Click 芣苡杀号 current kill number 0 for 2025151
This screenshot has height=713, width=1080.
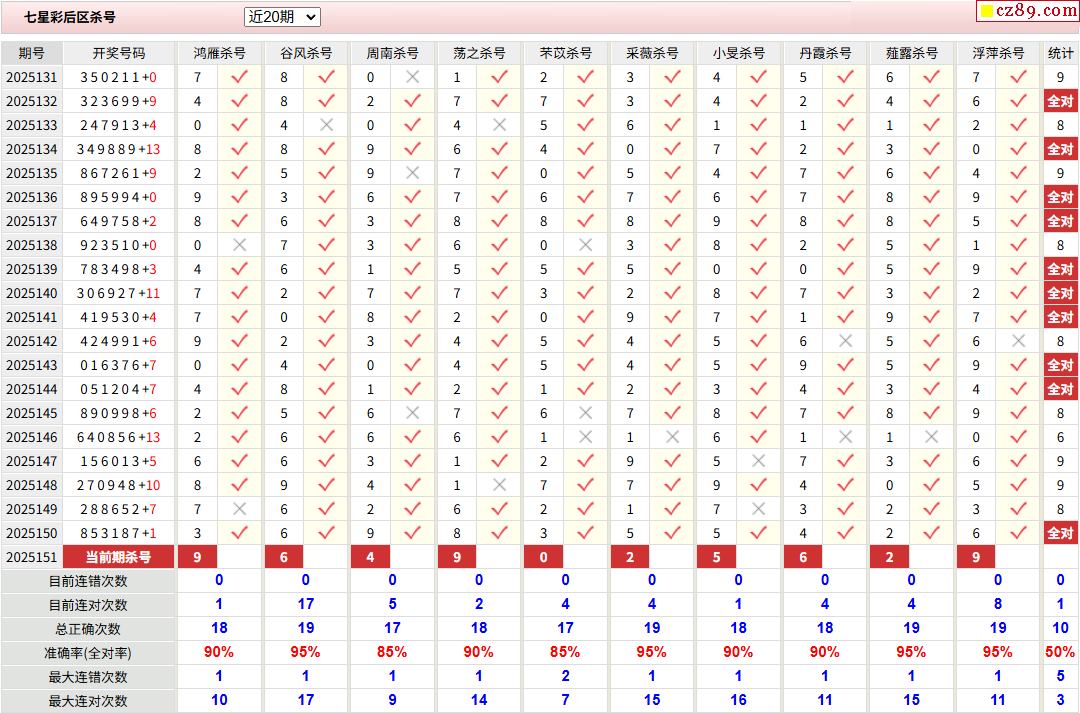pyautogui.click(x=543, y=557)
